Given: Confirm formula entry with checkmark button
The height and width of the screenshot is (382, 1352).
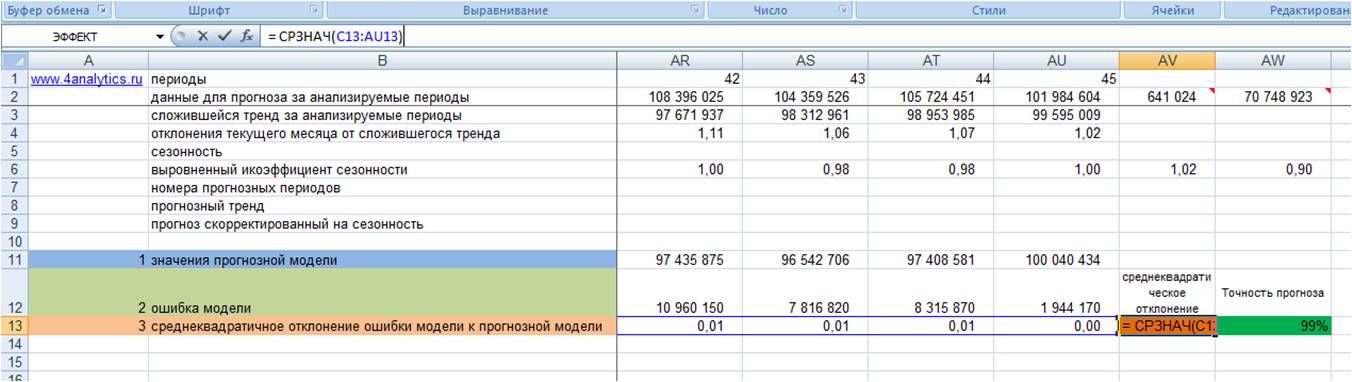Looking at the screenshot, I should (x=224, y=36).
